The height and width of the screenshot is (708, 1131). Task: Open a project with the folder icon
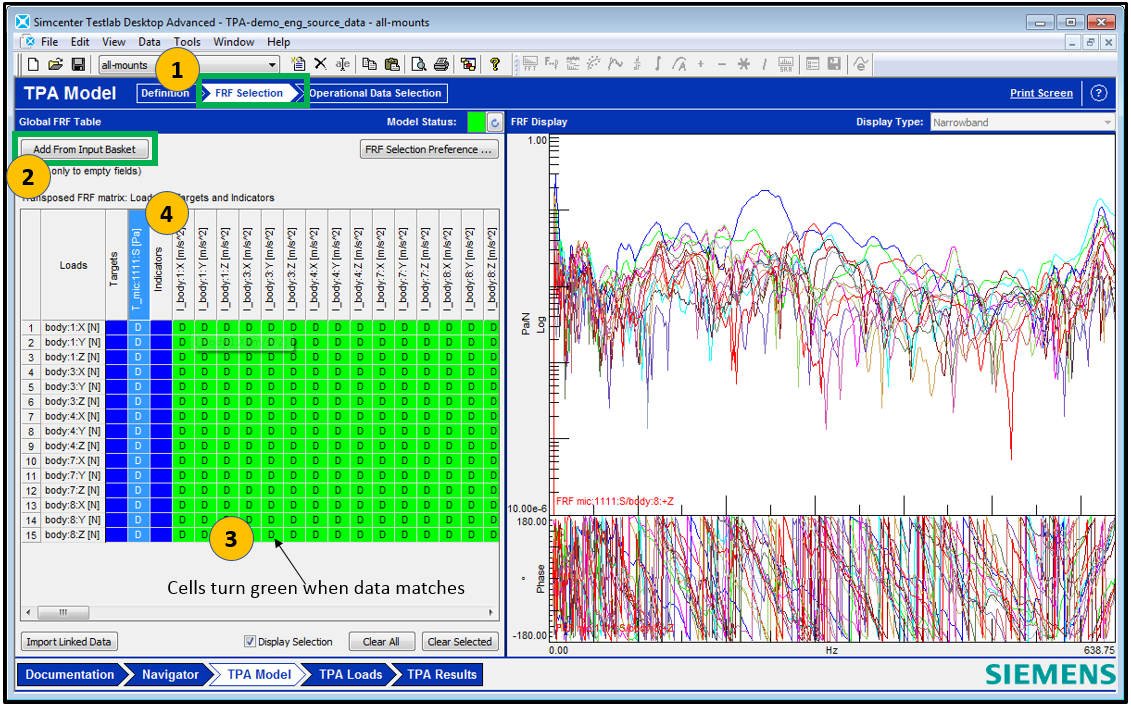click(x=55, y=64)
